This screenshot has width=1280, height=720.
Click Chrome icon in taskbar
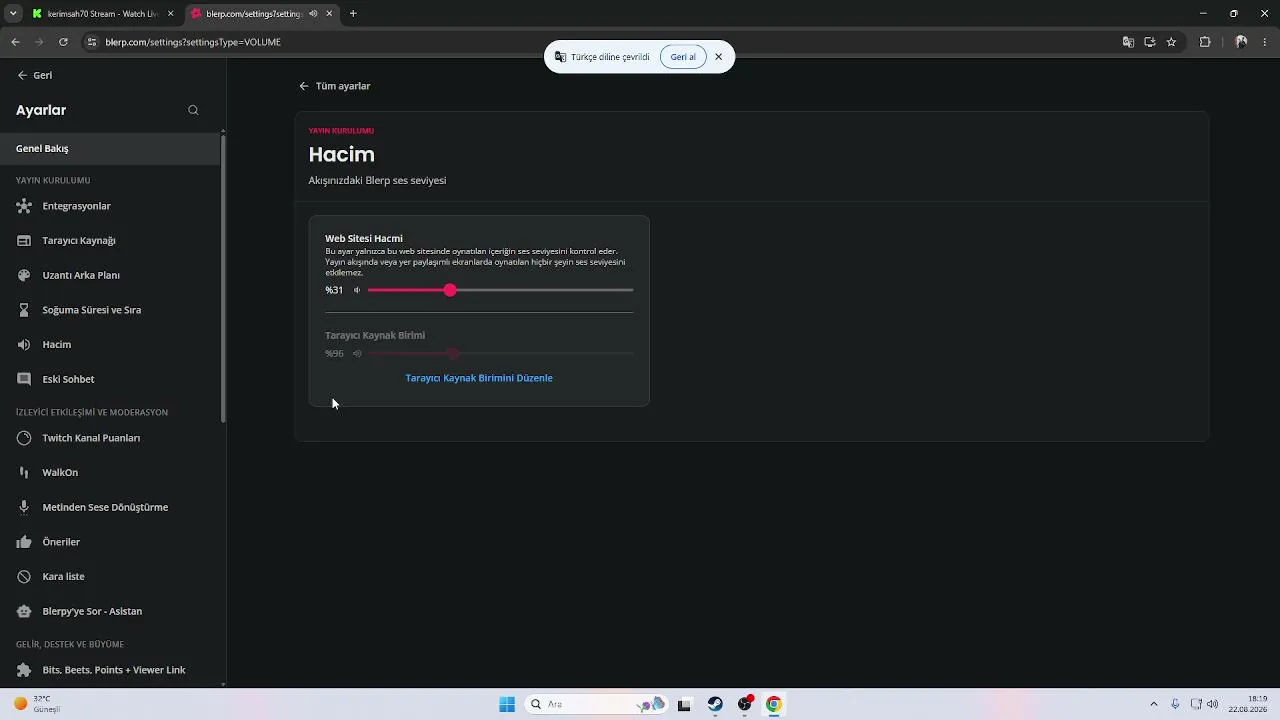pos(773,704)
